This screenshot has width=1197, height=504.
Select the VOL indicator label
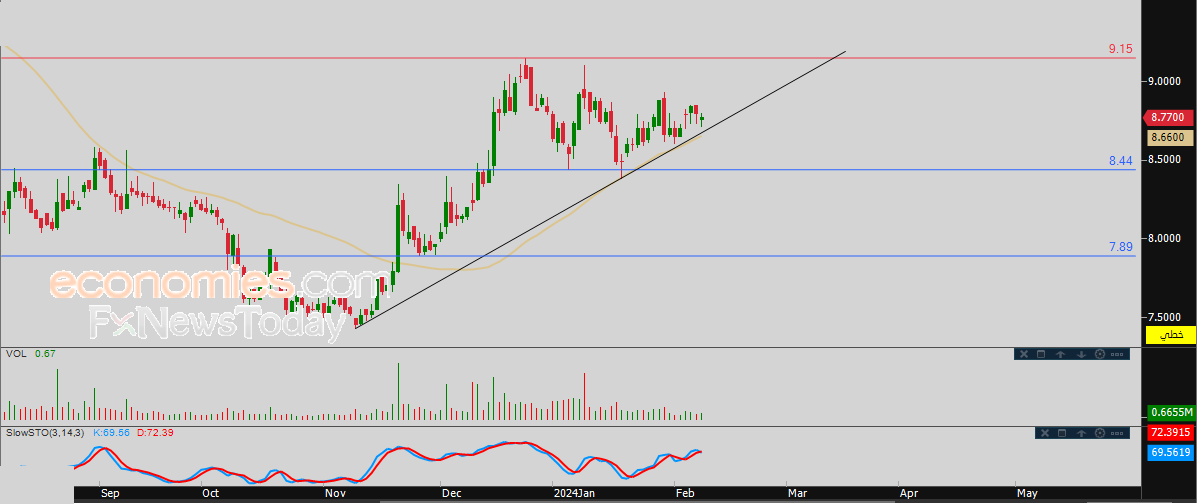tap(15, 354)
